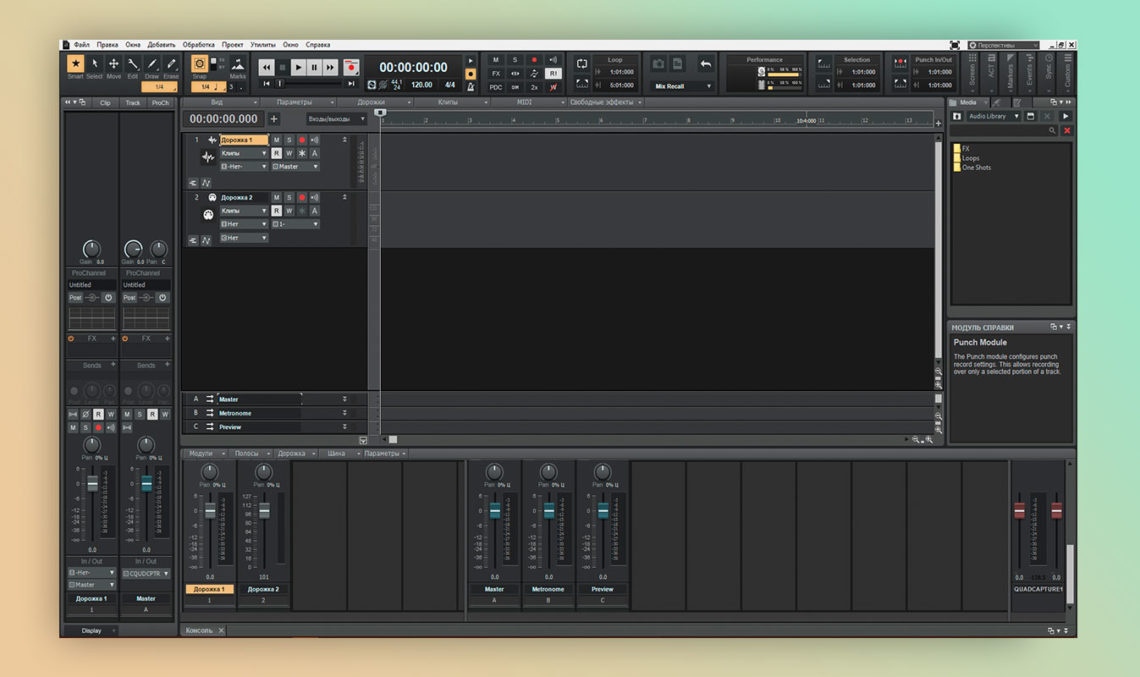Arm Дорожка 1 for recording
This screenshot has height=677, width=1140.
(301, 140)
